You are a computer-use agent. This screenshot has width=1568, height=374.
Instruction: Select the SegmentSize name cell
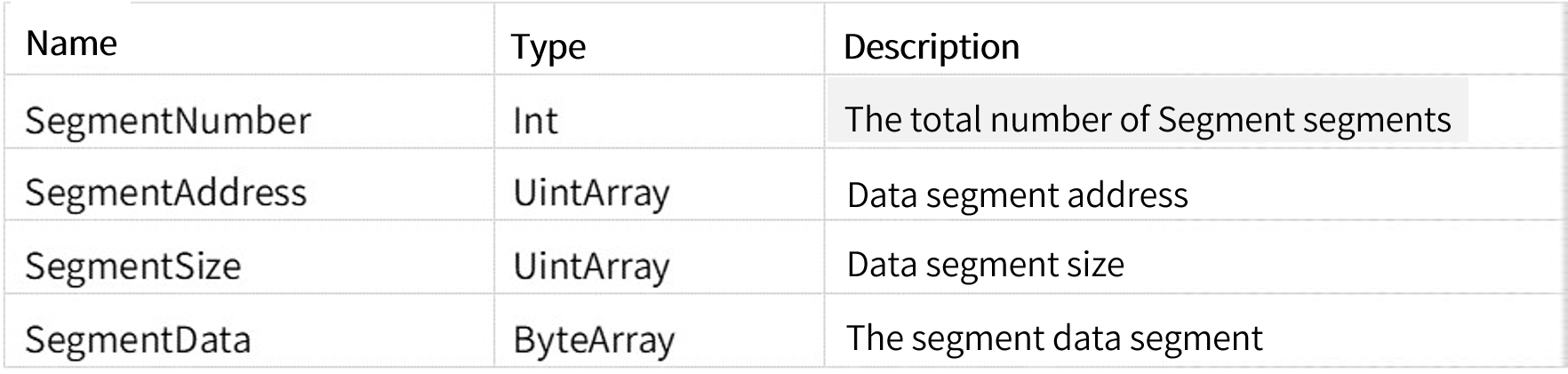133,266
